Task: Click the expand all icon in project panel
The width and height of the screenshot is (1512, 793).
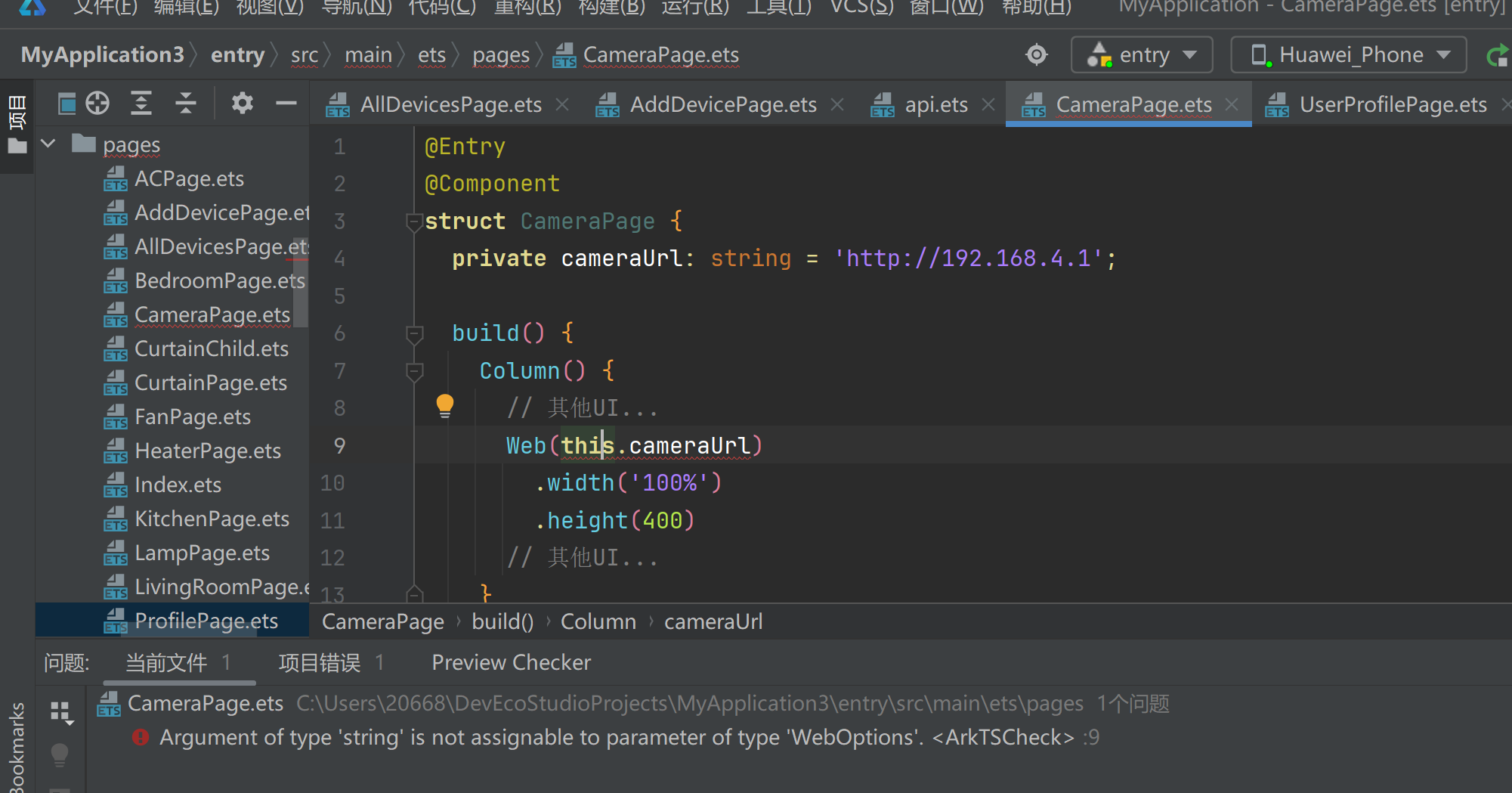Action: [141, 103]
